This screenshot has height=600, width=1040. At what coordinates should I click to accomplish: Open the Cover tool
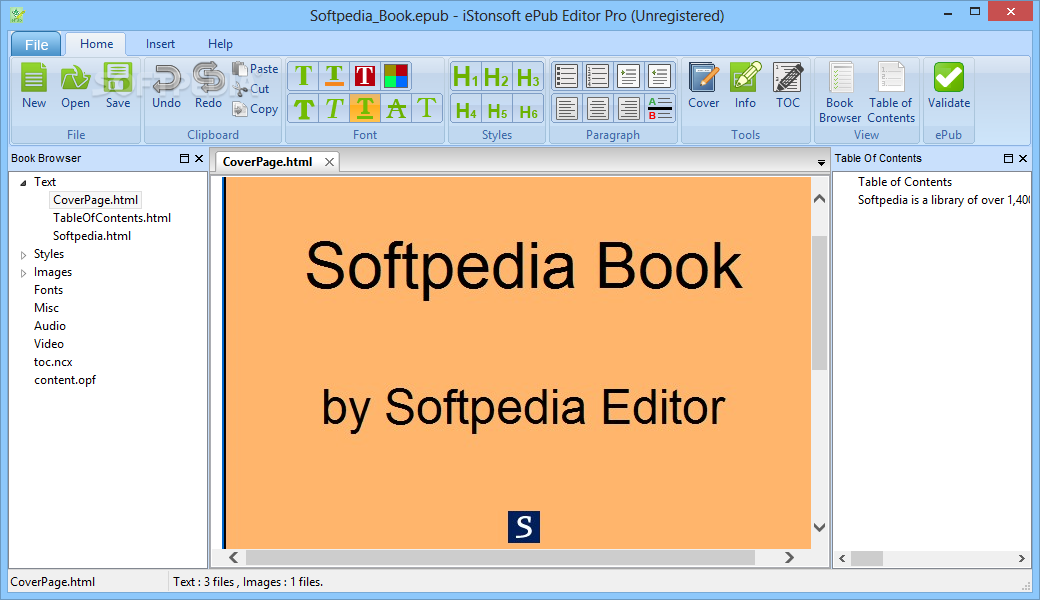(704, 86)
